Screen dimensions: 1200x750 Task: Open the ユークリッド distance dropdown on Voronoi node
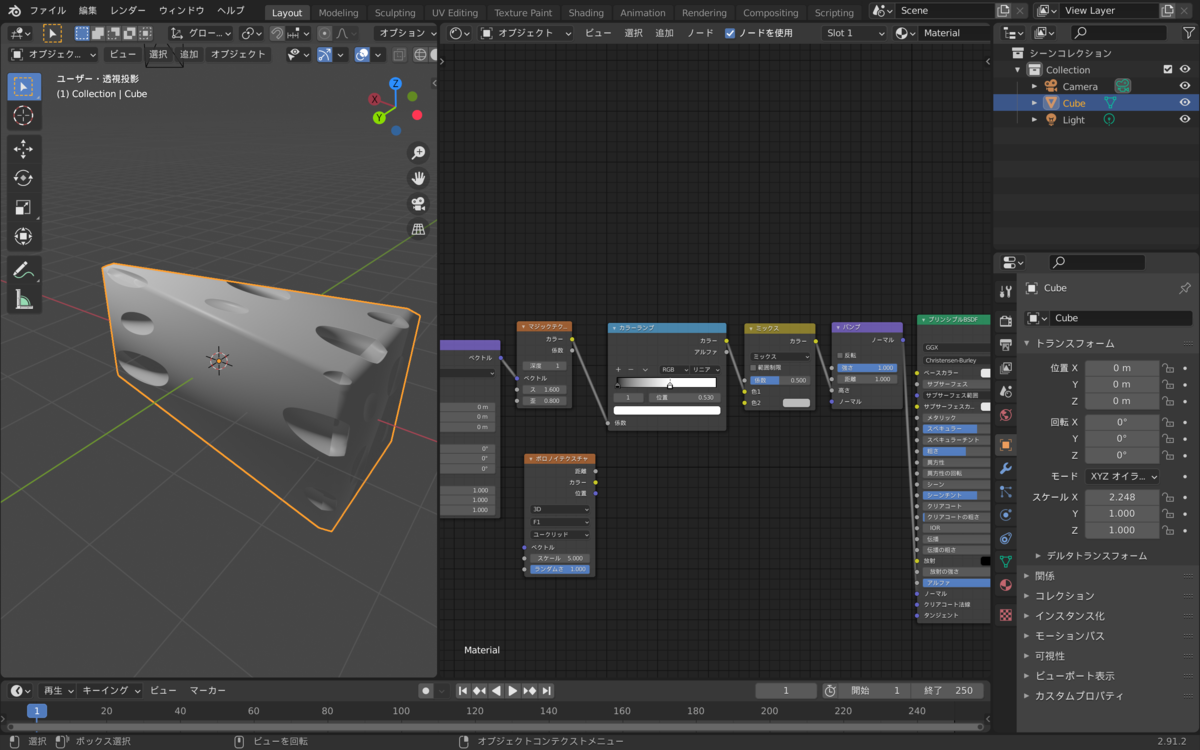560,534
